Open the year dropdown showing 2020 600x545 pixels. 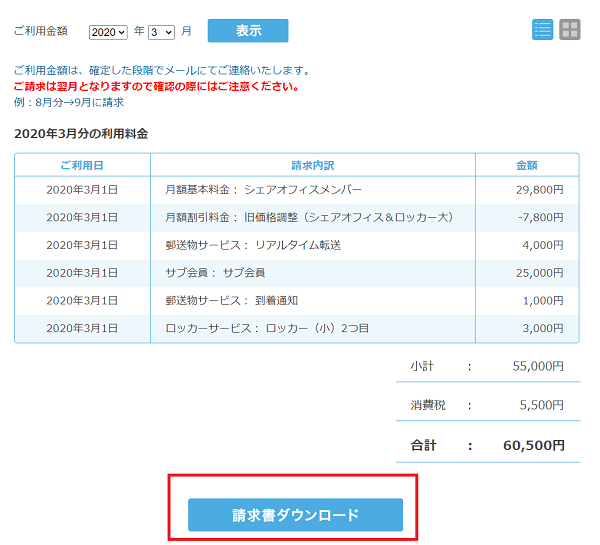[108, 32]
